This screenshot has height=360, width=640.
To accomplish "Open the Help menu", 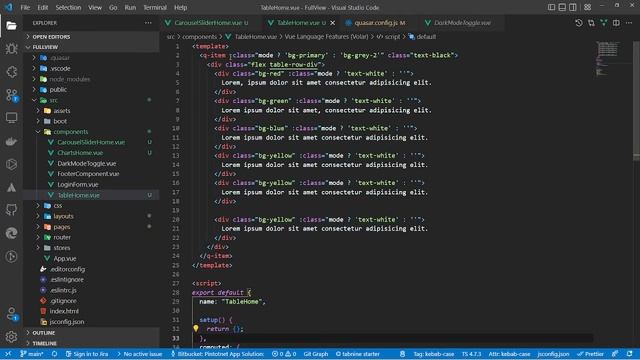I will 180,7.
